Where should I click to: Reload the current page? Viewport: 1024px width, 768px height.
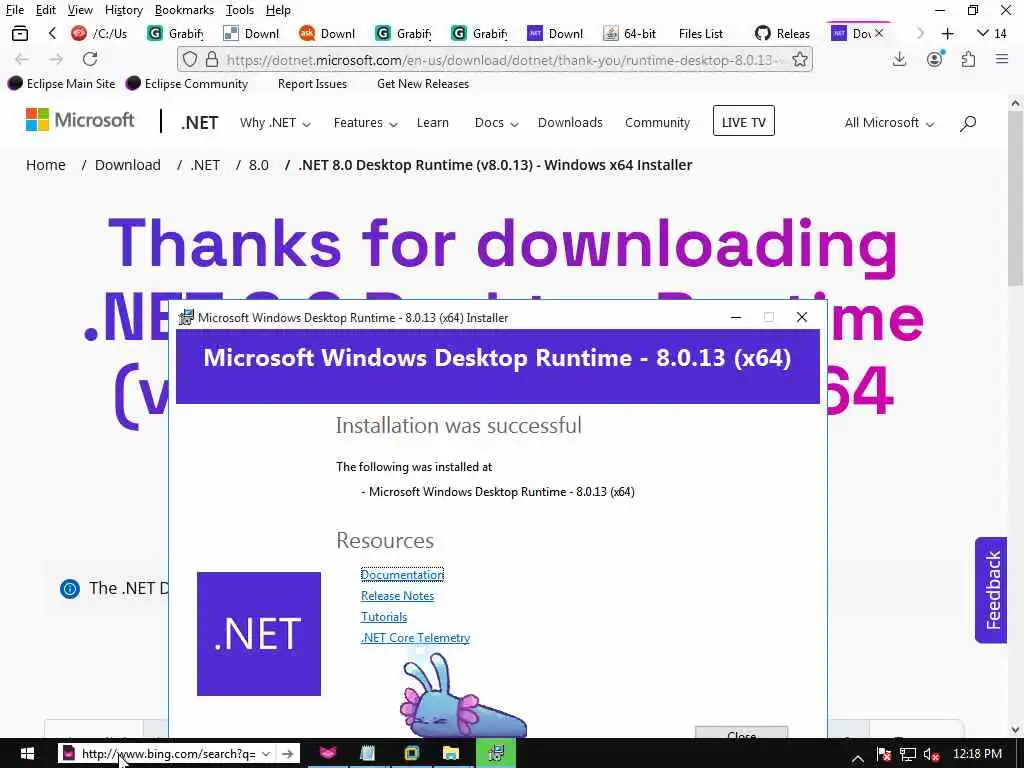click(x=90, y=59)
